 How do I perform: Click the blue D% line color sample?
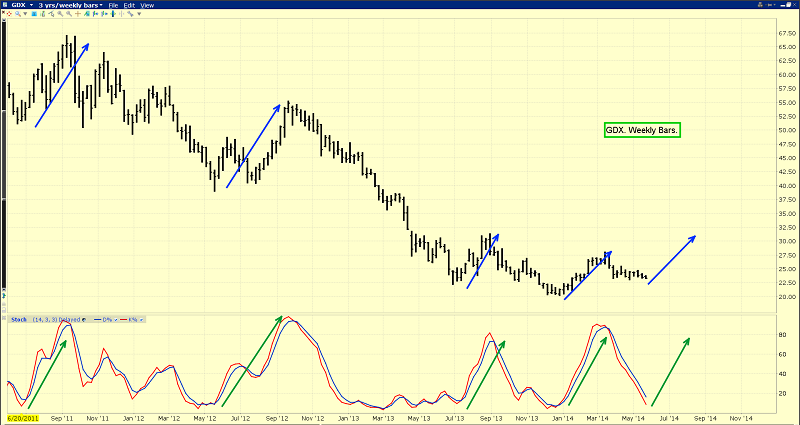coord(97,319)
